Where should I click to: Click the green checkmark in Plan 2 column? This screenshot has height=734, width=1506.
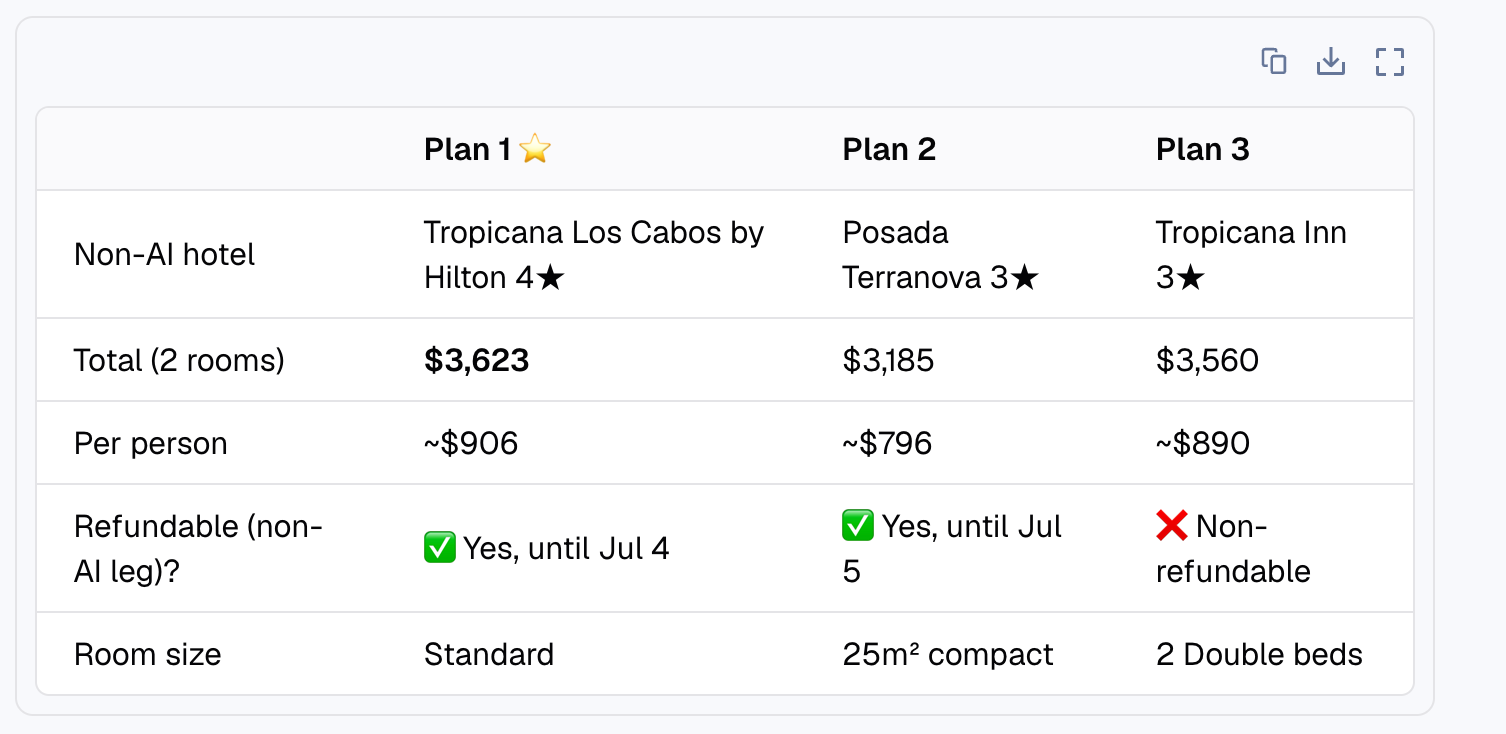(x=858, y=526)
